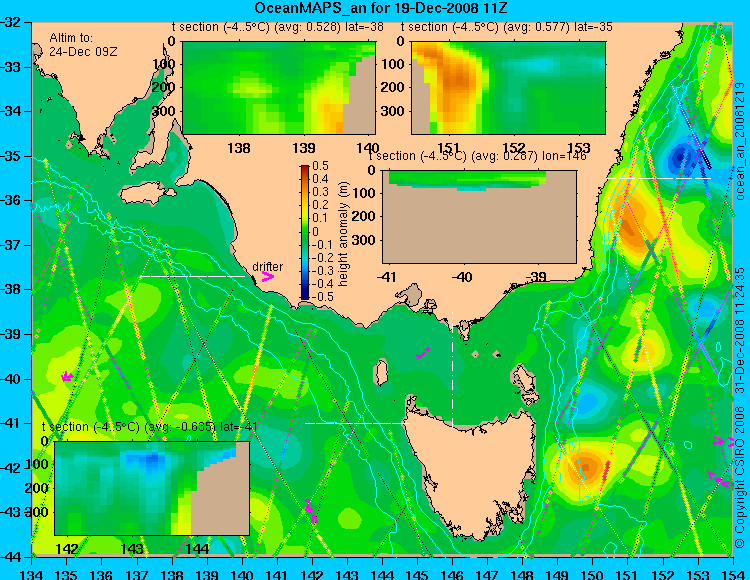The image size is (750, 580).
Task: Click Kangaroo Island on the map
Action: [x=147, y=193]
